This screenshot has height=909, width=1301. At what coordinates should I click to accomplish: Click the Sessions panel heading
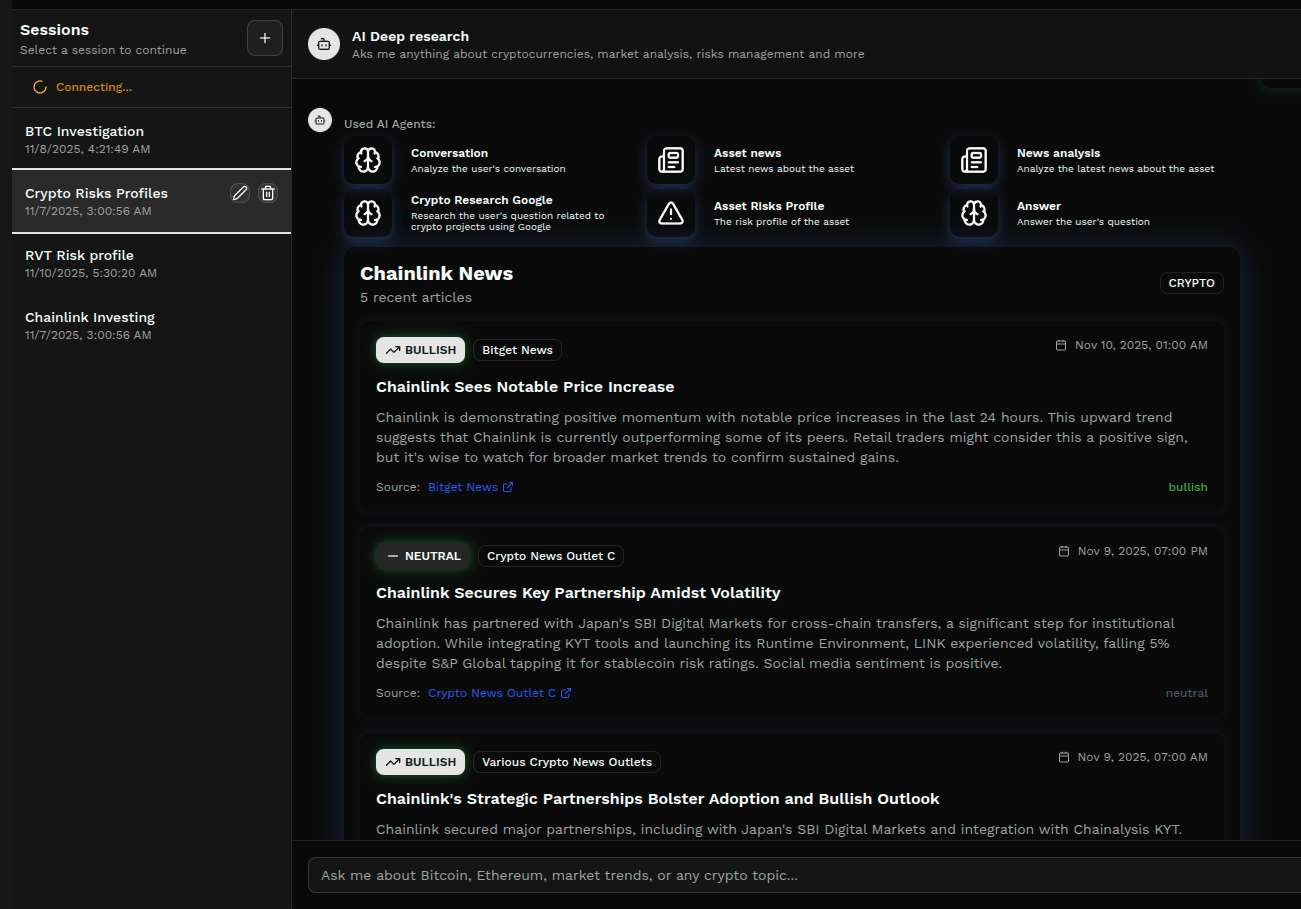click(54, 30)
